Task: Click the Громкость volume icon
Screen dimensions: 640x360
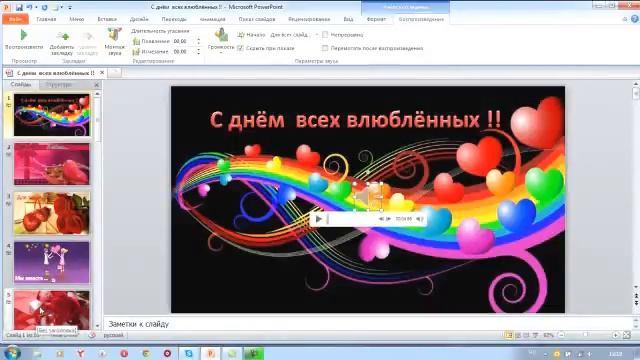Action: click(x=221, y=35)
